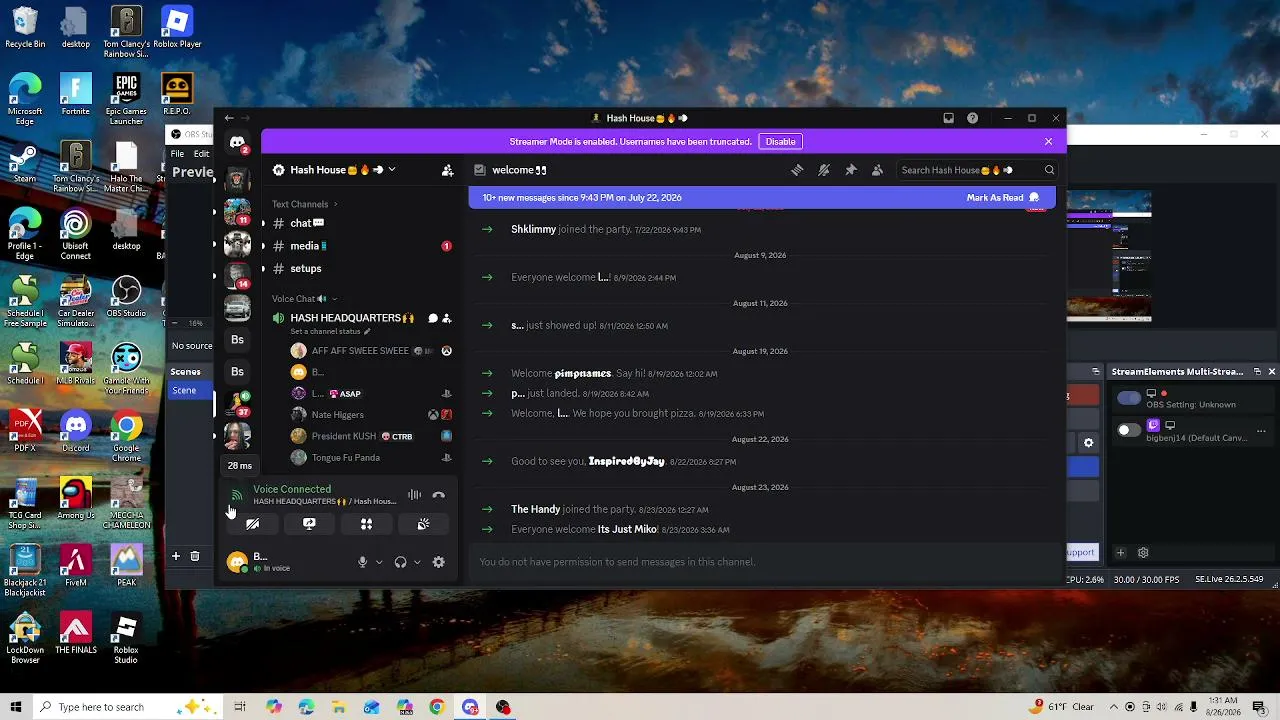Invite people using server header icon
This screenshot has width=1280, height=720.
pyautogui.click(x=448, y=170)
